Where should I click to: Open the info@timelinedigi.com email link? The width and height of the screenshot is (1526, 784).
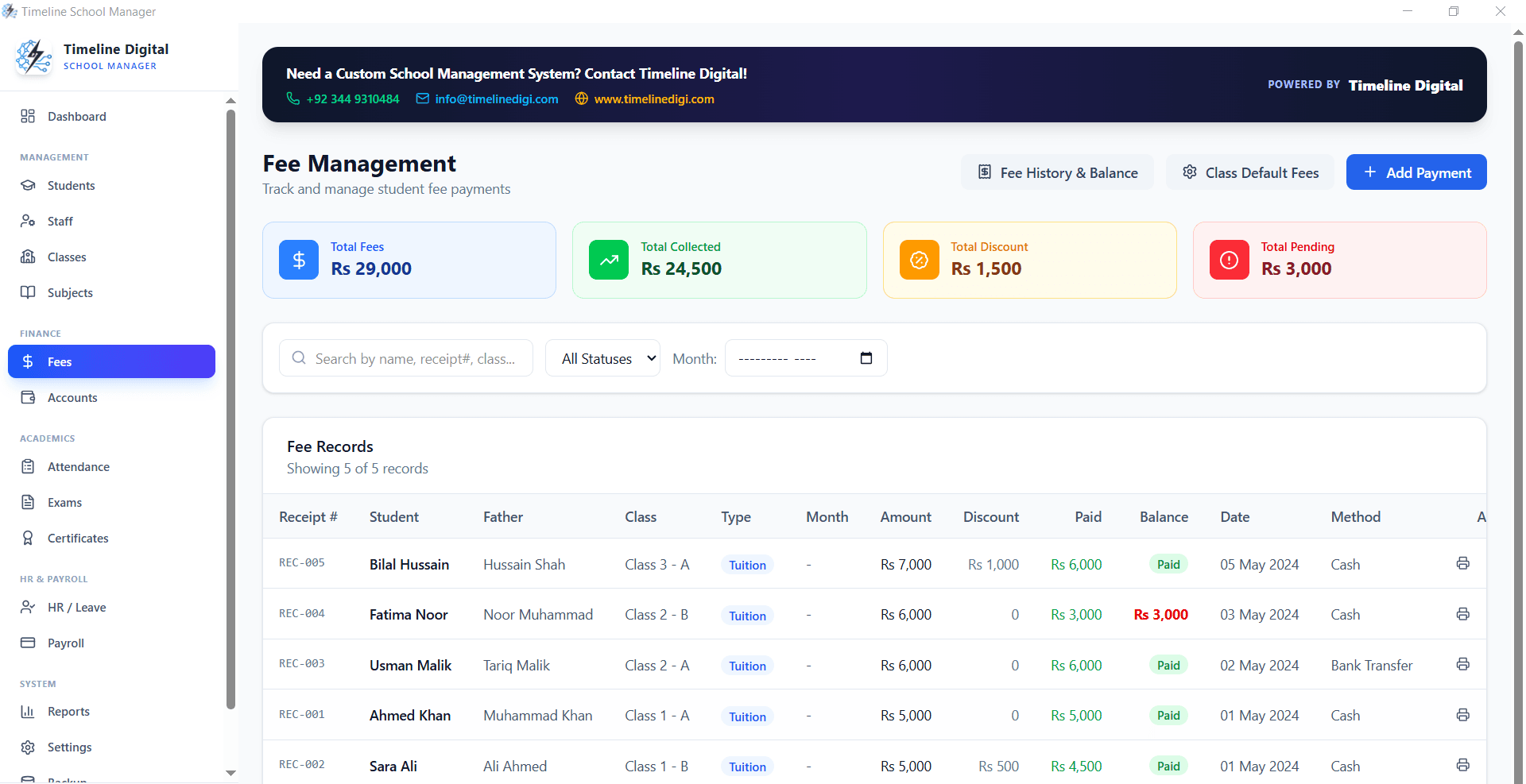[495, 98]
